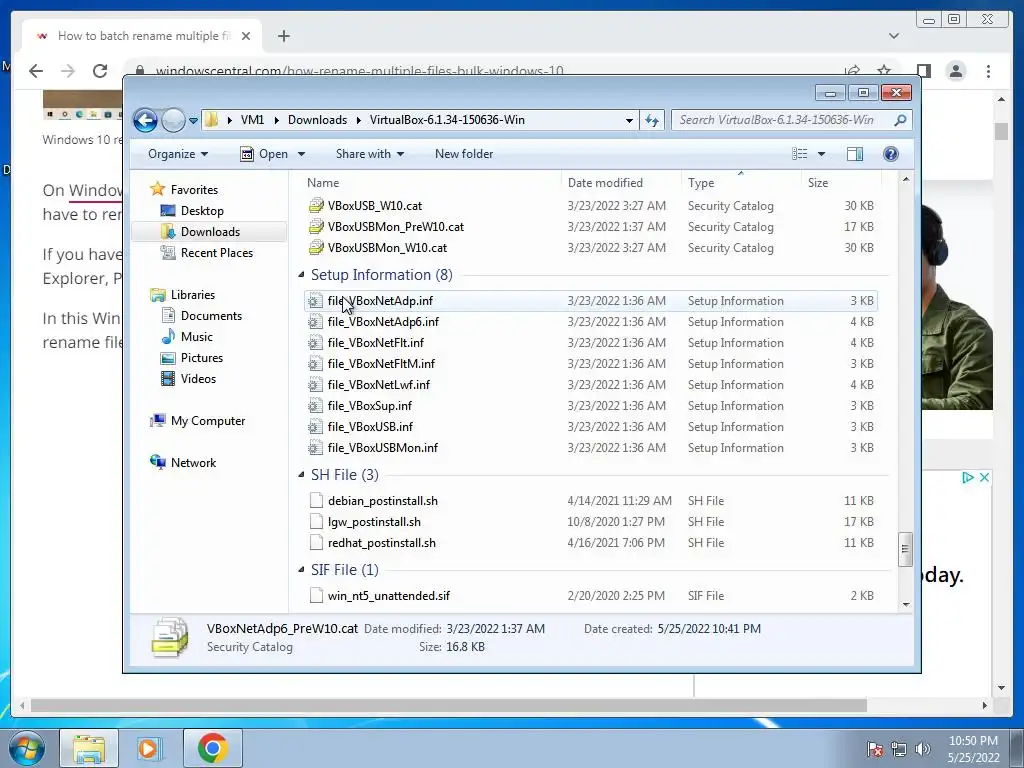Open Explorer help question mark icon
1024x768 pixels.
(x=891, y=154)
